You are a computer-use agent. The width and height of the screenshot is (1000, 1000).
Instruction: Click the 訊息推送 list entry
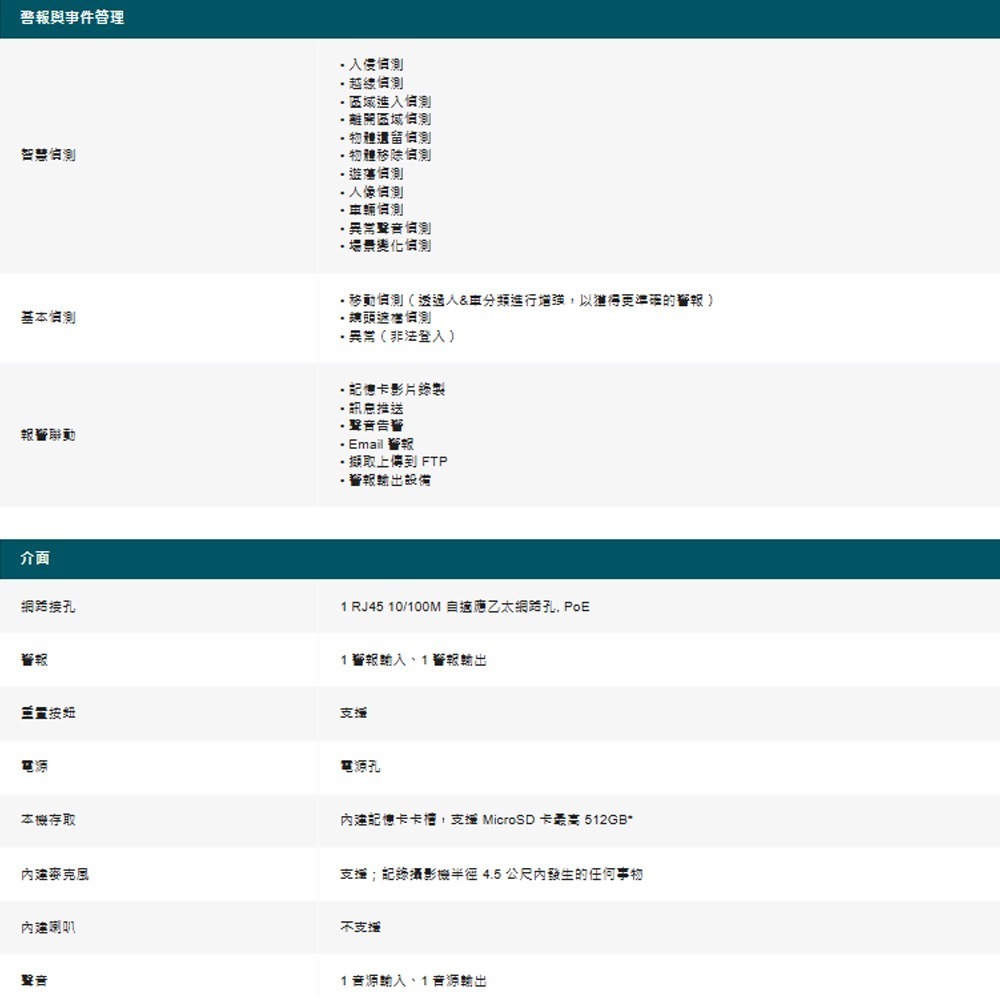point(376,408)
